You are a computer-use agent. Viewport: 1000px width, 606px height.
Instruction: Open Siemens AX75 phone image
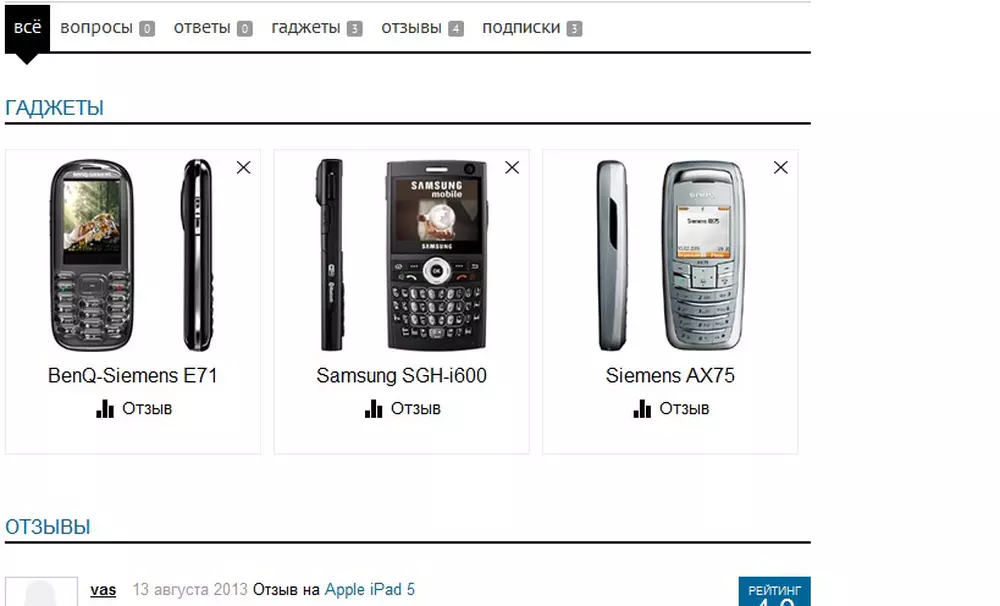click(670, 255)
